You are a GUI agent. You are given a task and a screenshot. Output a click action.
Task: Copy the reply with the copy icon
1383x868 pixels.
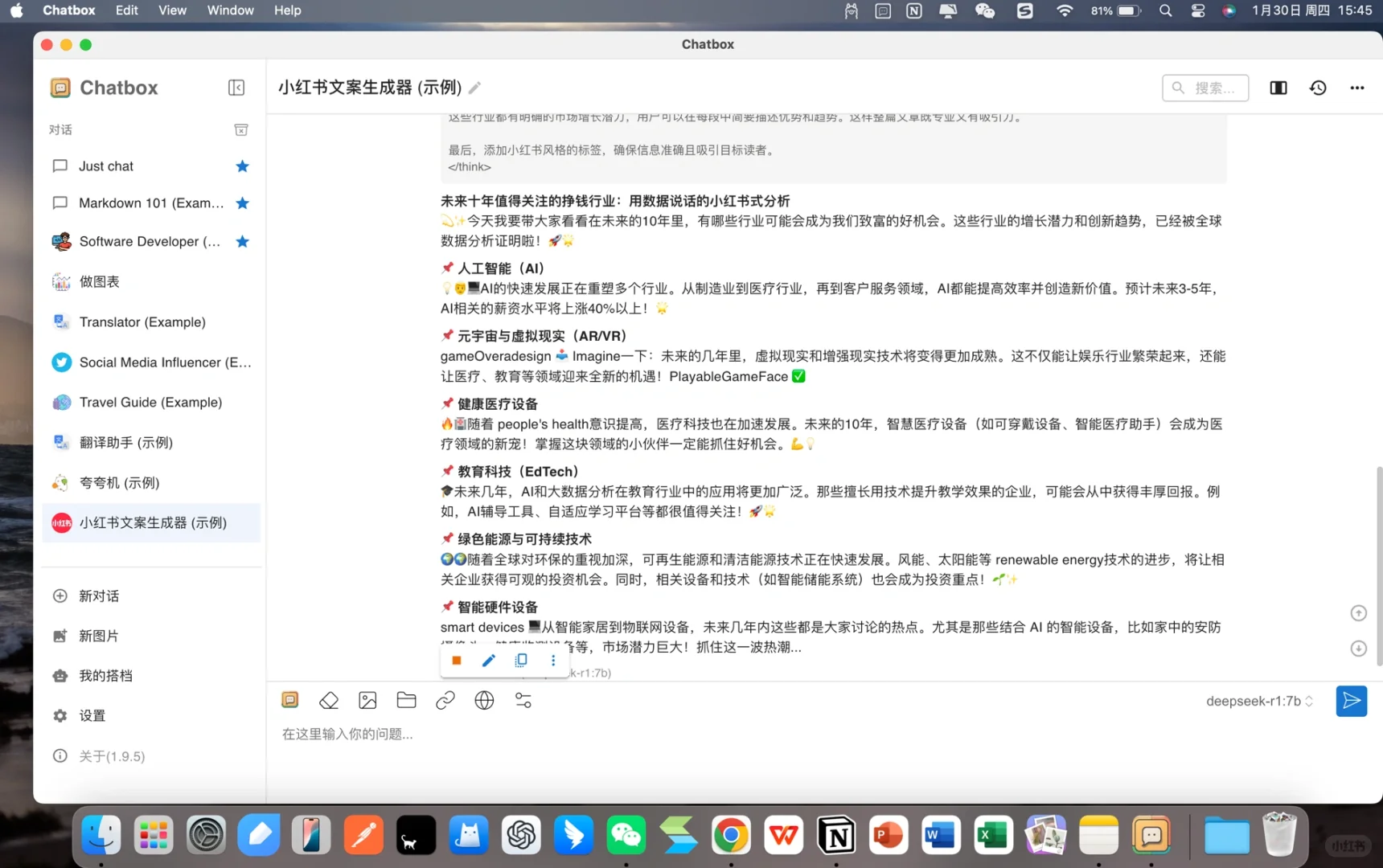[x=520, y=660]
